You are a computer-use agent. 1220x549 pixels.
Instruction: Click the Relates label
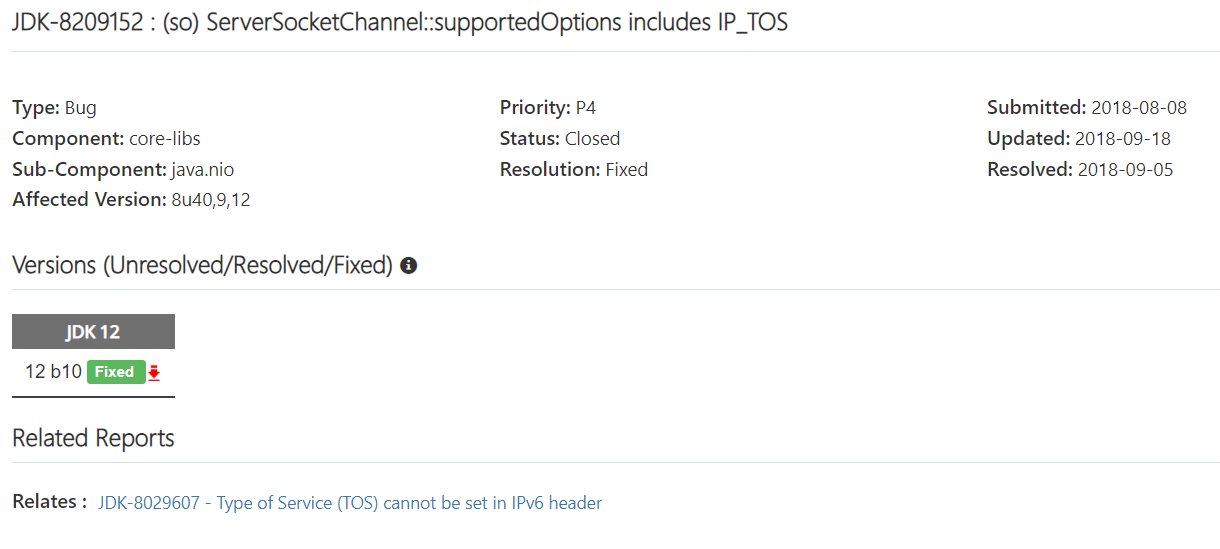tap(49, 502)
